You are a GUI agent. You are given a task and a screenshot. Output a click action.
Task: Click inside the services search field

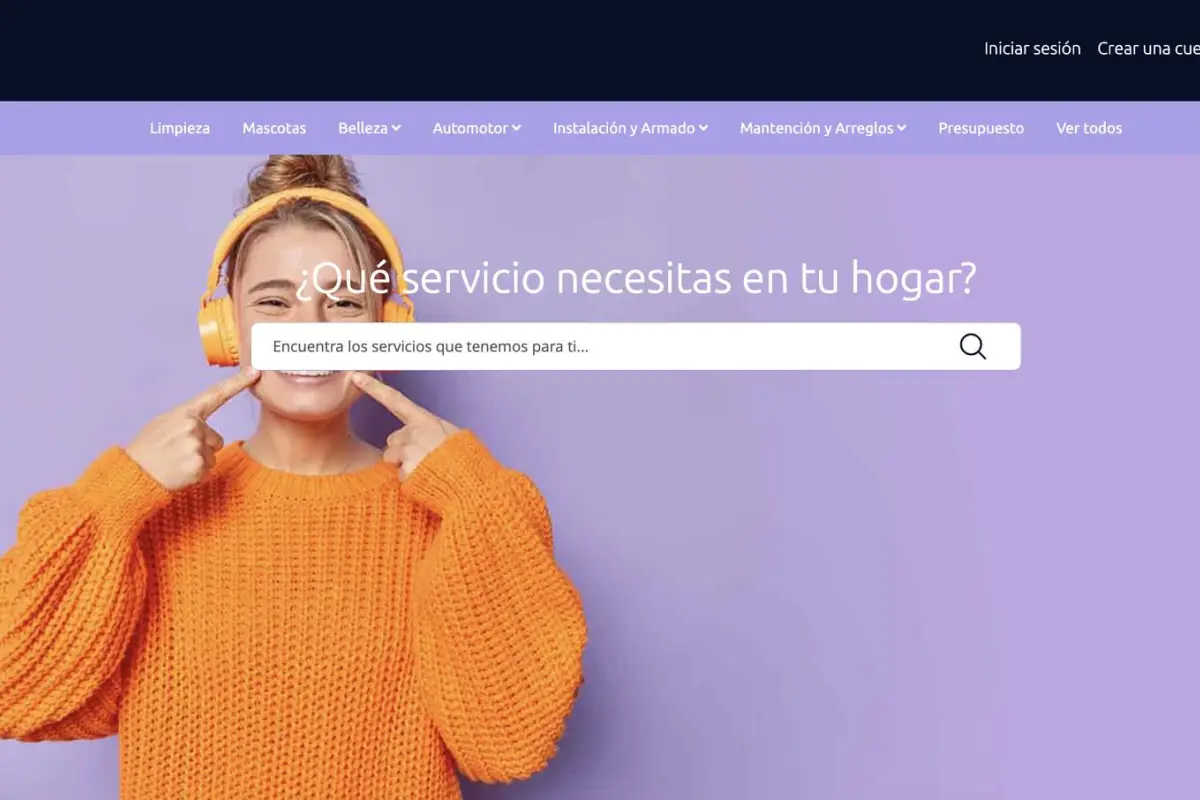click(600, 346)
